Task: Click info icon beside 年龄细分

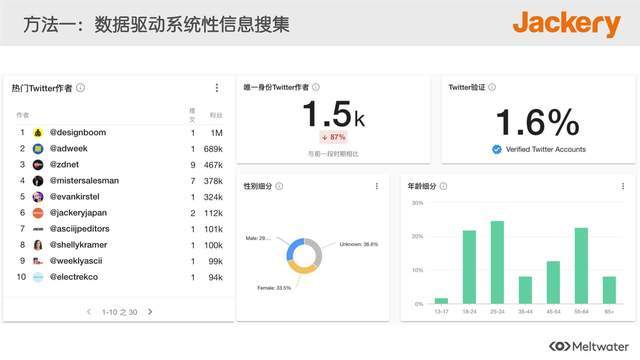Action: (443, 186)
